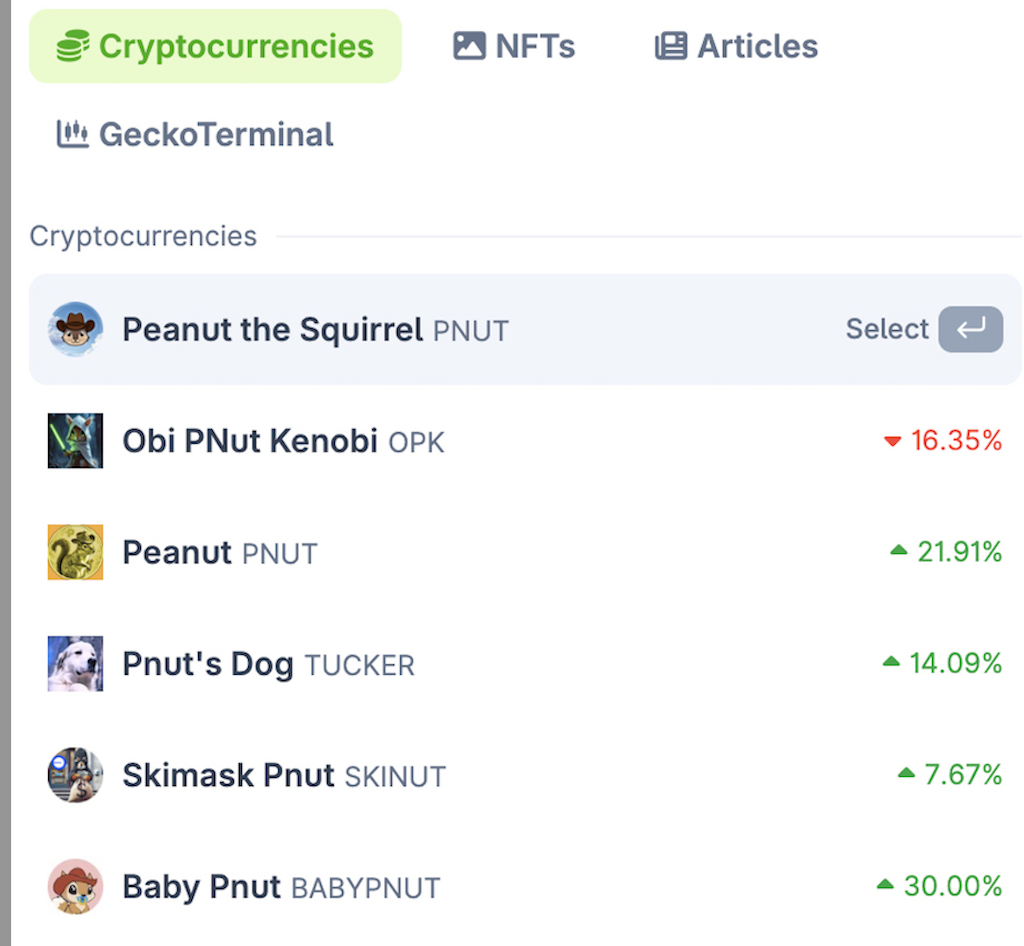
Task: Switch to the NFTs tab
Action: [x=515, y=46]
